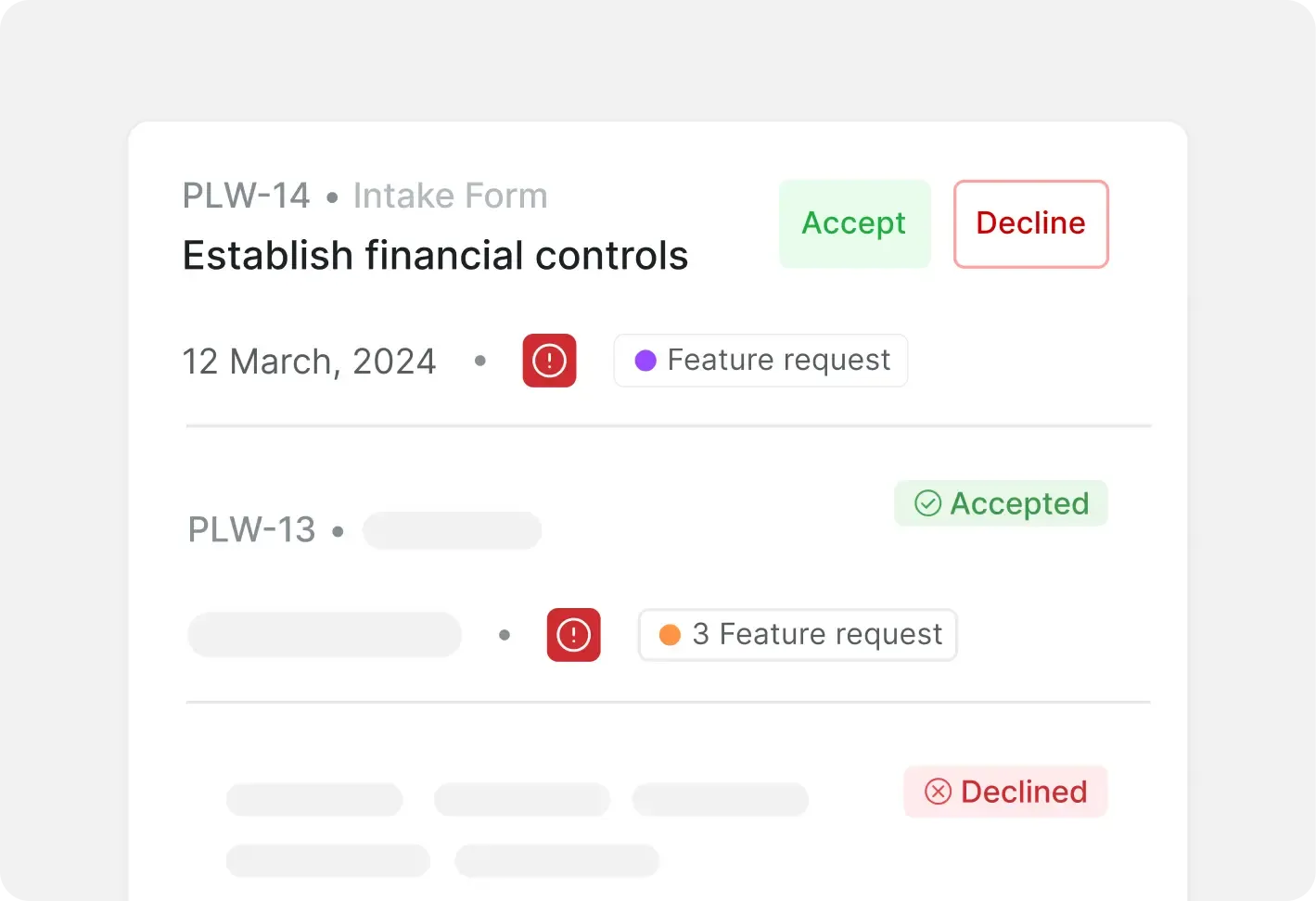
Task: Click the purple dot in Feature request label
Action: click(645, 361)
